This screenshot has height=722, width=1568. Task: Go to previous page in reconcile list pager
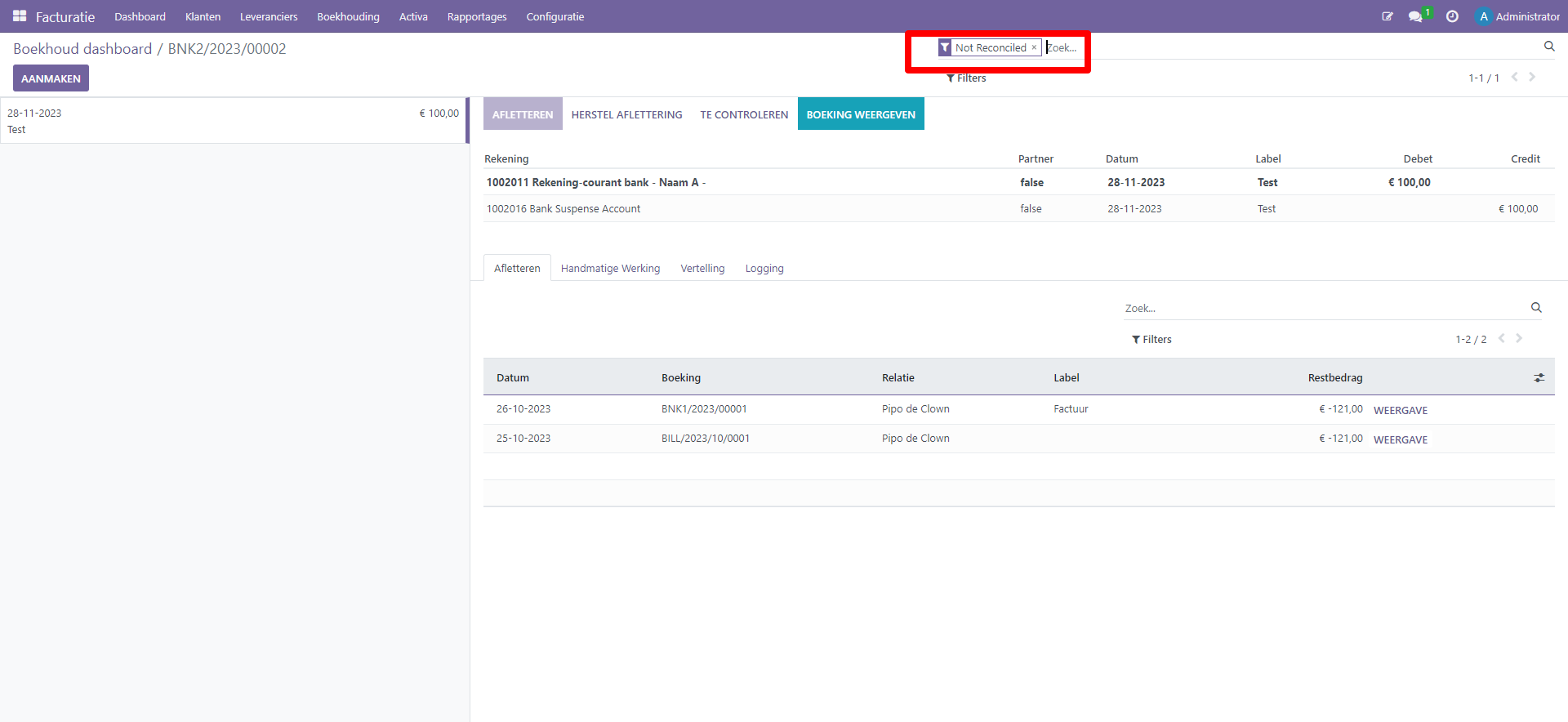1501,339
